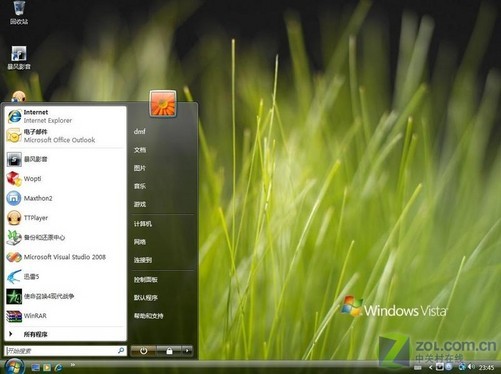The height and width of the screenshot is (374, 501).
Task: Open the volume speaker tray icon
Action: (471, 367)
